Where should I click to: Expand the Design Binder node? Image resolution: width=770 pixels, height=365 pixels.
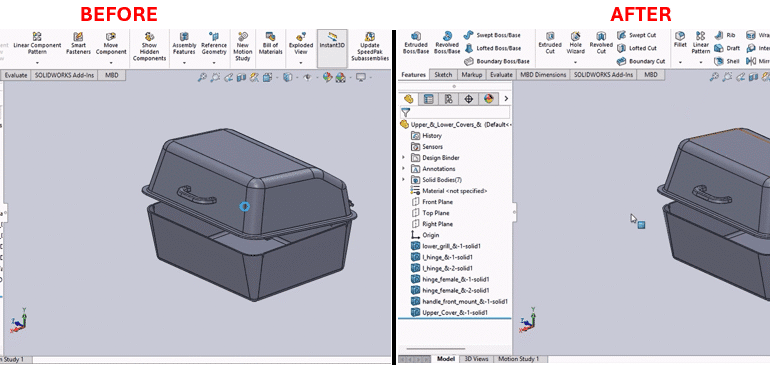click(x=404, y=158)
